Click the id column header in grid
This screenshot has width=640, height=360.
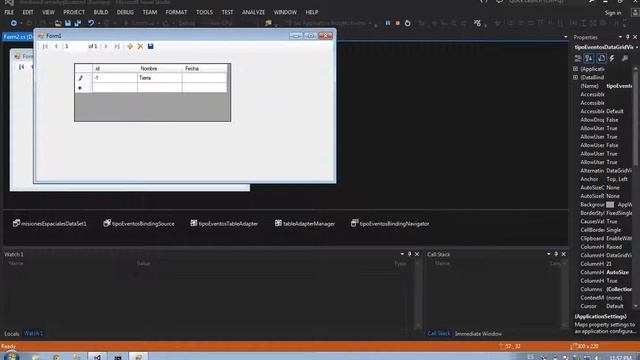(115, 69)
